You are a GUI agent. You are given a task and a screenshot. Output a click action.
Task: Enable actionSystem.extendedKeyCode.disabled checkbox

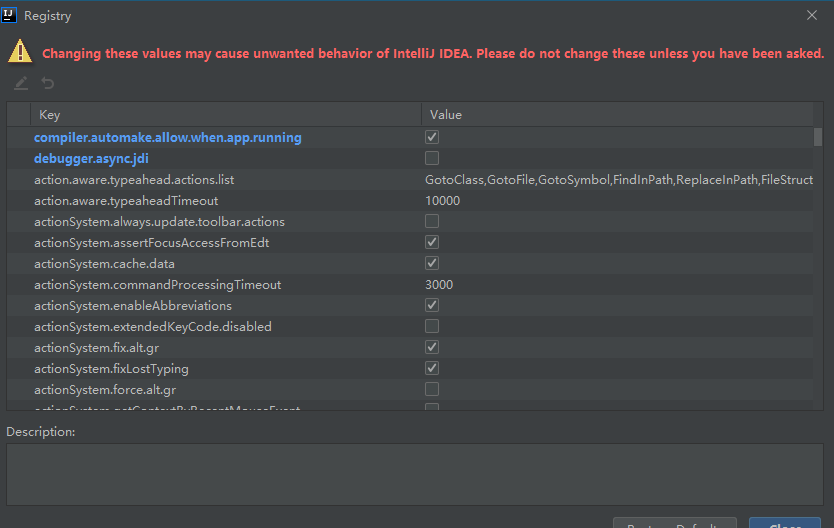coord(432,326)
